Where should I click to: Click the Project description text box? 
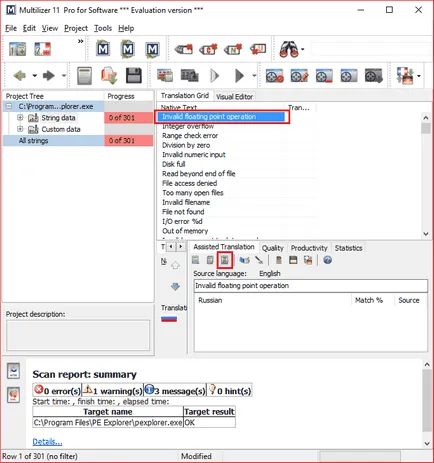click(78, 335)
